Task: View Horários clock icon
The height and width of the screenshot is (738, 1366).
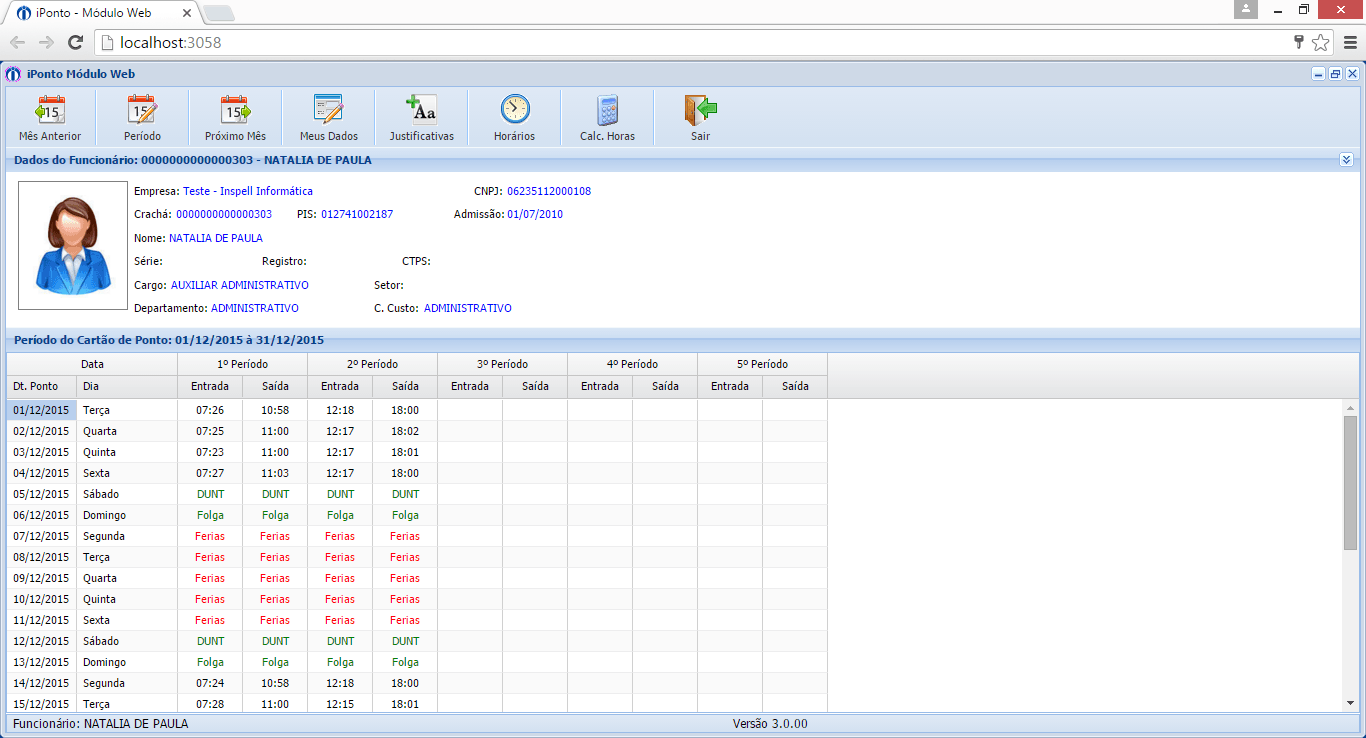Action: [514, 110]
